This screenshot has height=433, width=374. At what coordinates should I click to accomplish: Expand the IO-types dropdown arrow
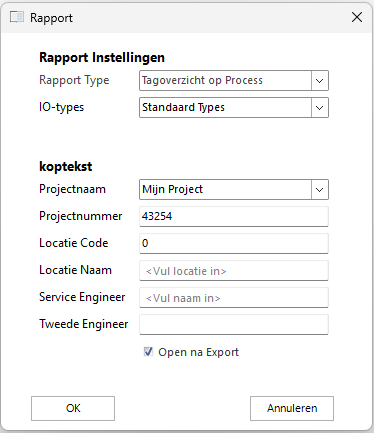point(320,107)
